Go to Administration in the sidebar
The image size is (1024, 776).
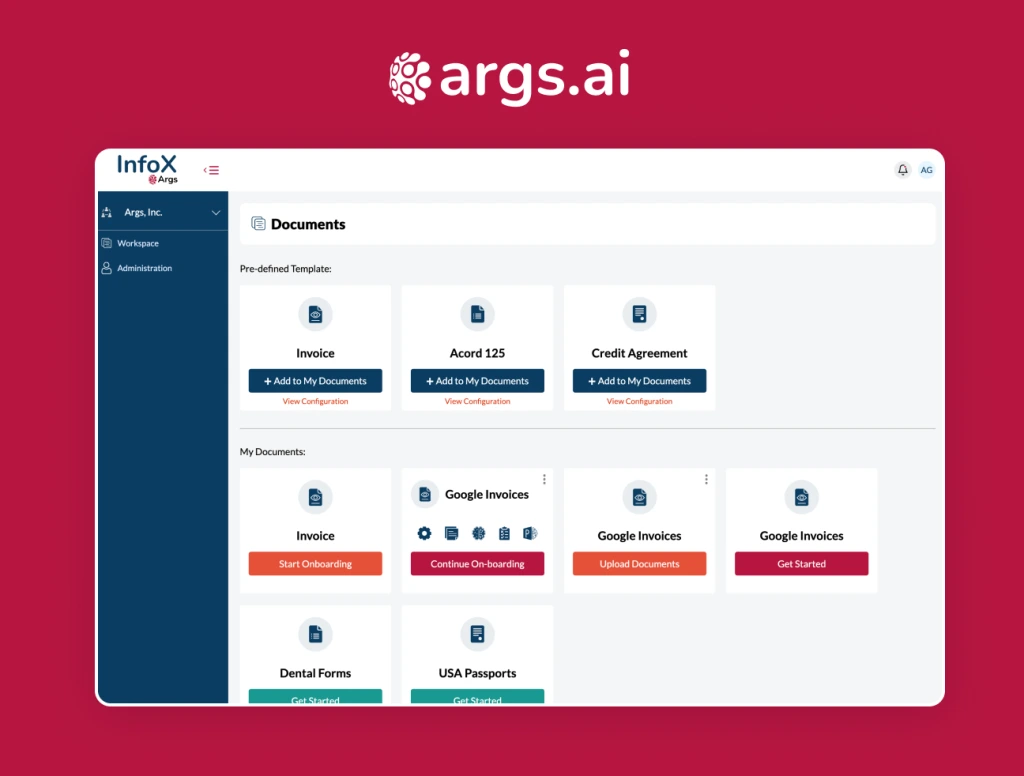tap(144, 268)
